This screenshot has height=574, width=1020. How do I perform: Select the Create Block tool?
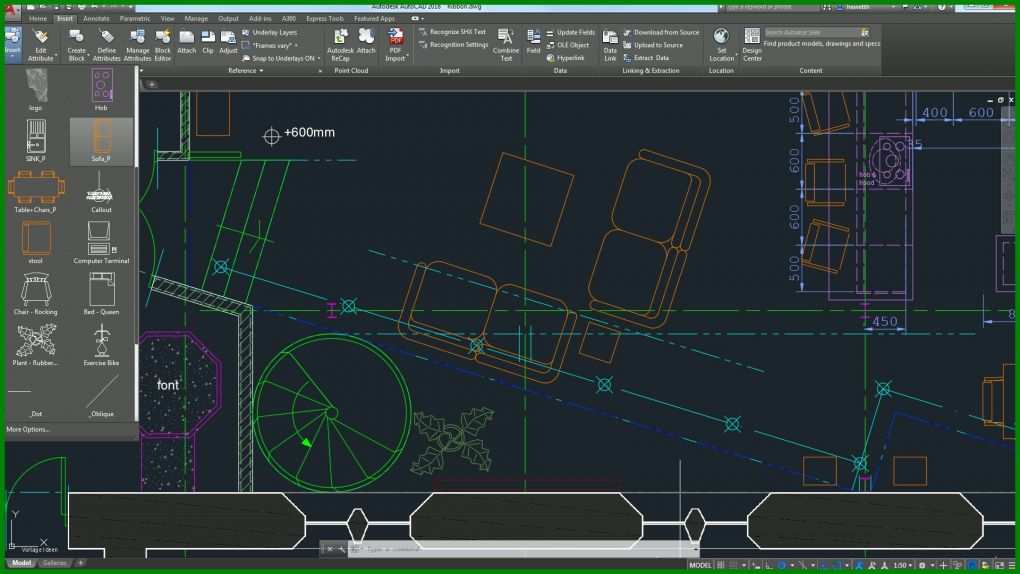[x=76, y=46]
